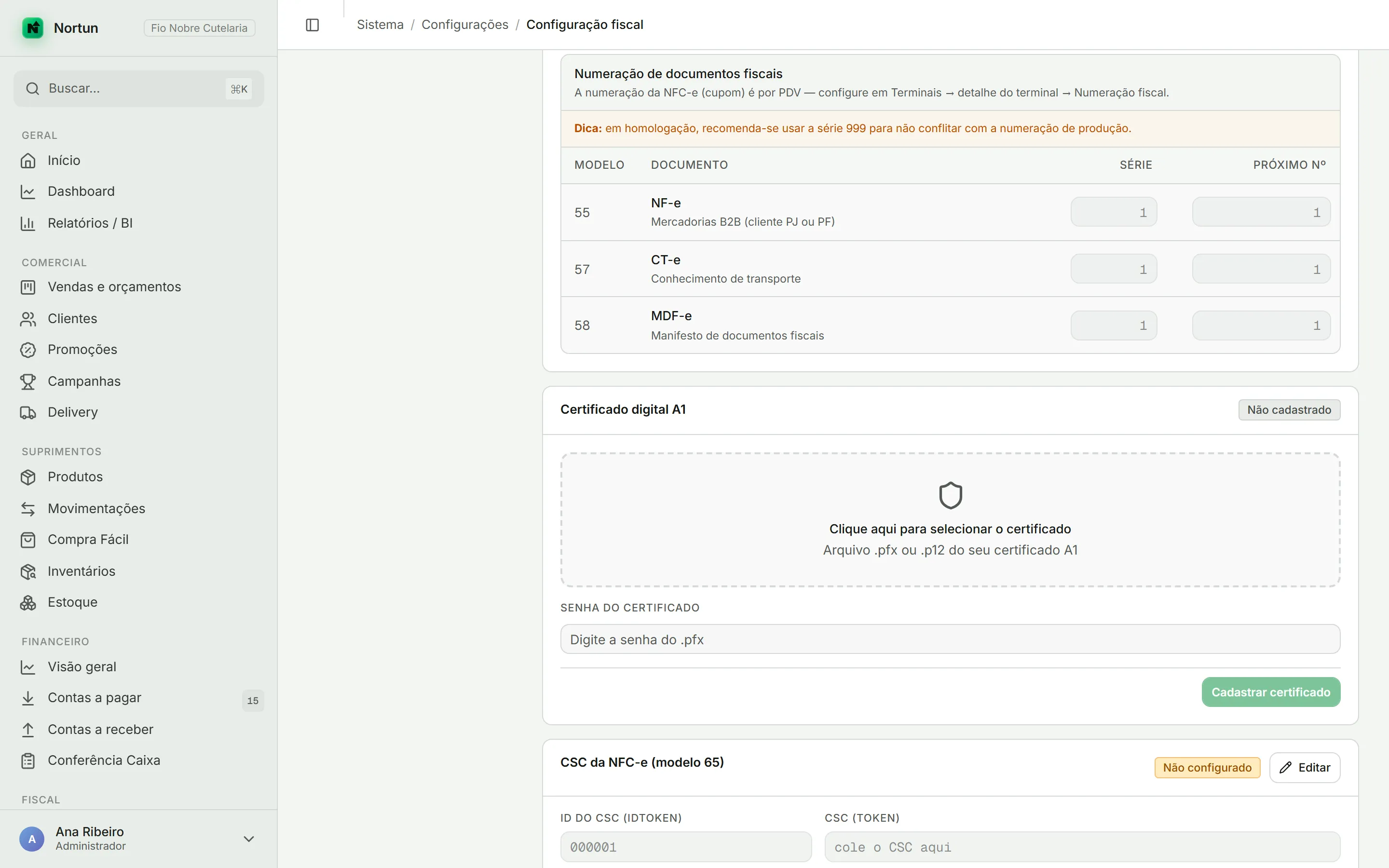Image resolution: width=1389 pixels, height=868 pixels.
Task: Expand the Ana Ribeiro user menu chevron
Action: point(248,839)
